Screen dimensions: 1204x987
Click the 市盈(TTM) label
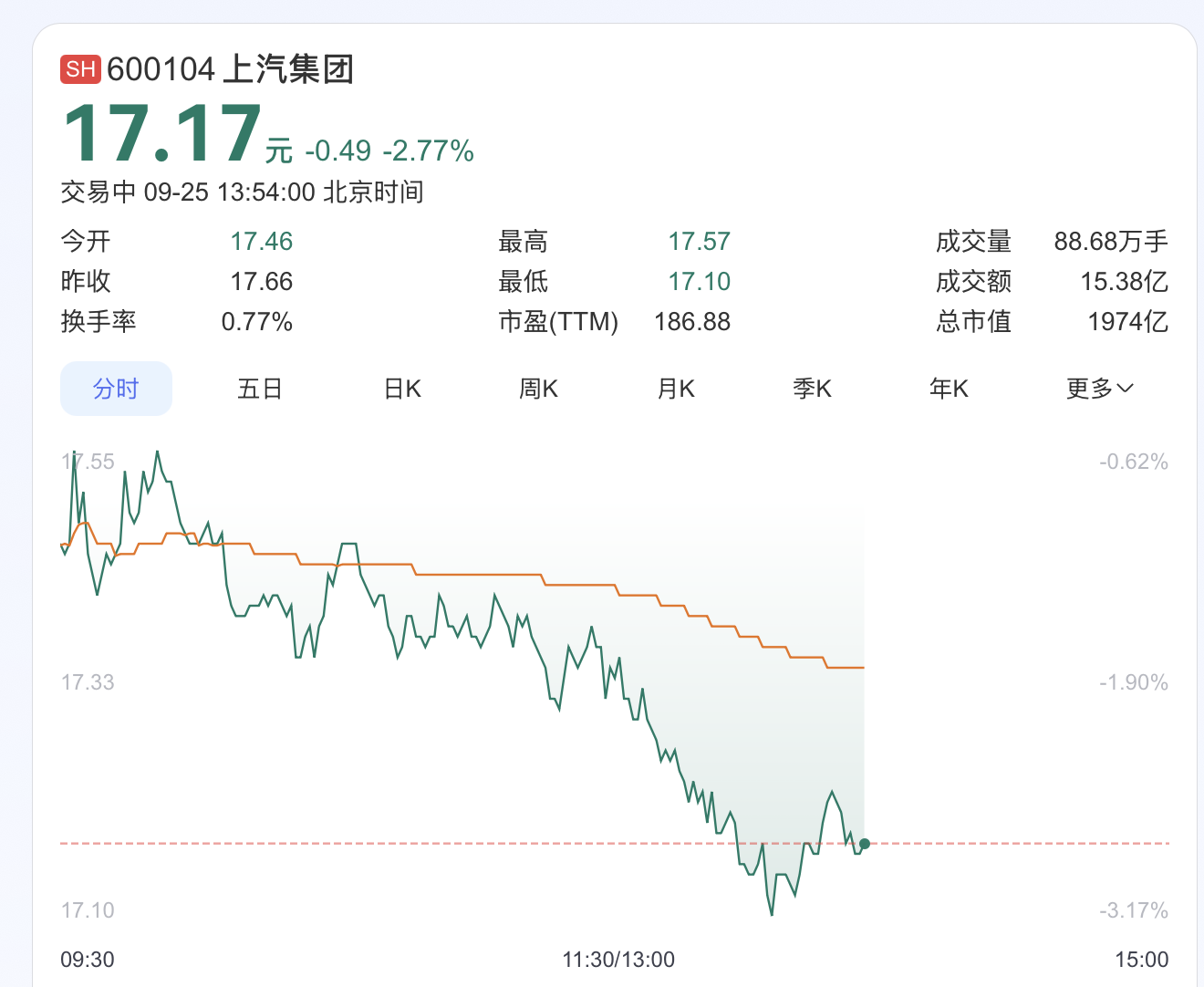558,322
